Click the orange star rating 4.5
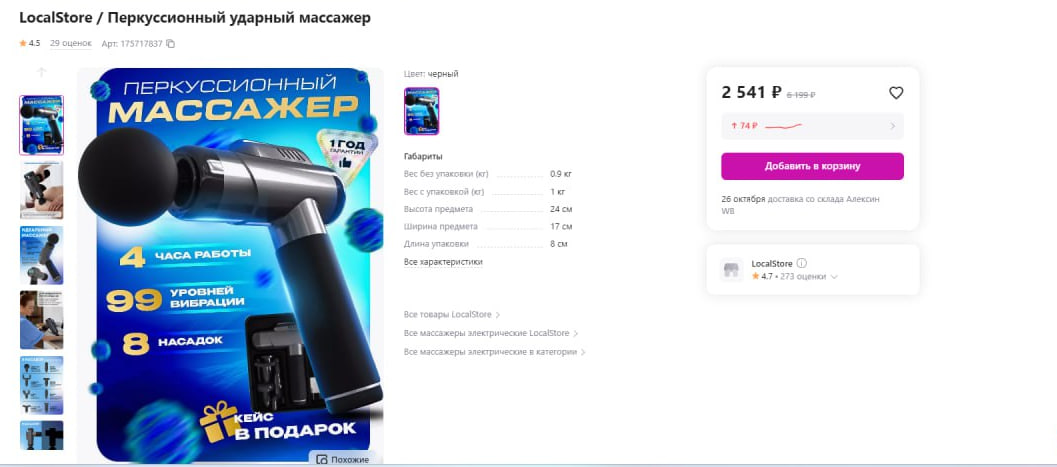This screenshot has width=1057, height=467. (x=30, y=43)
